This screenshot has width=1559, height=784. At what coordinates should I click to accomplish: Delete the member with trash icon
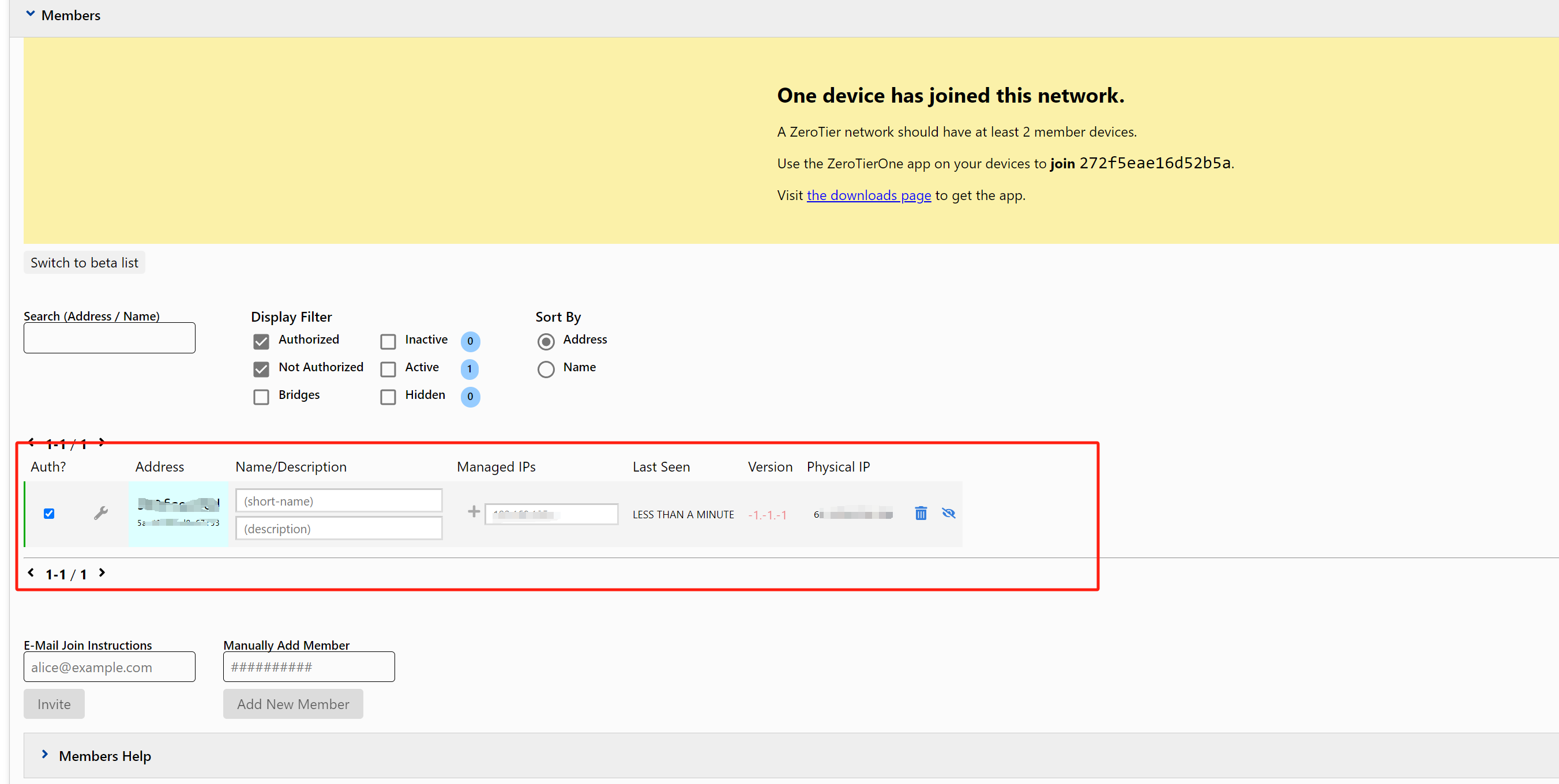pos(921,513)
